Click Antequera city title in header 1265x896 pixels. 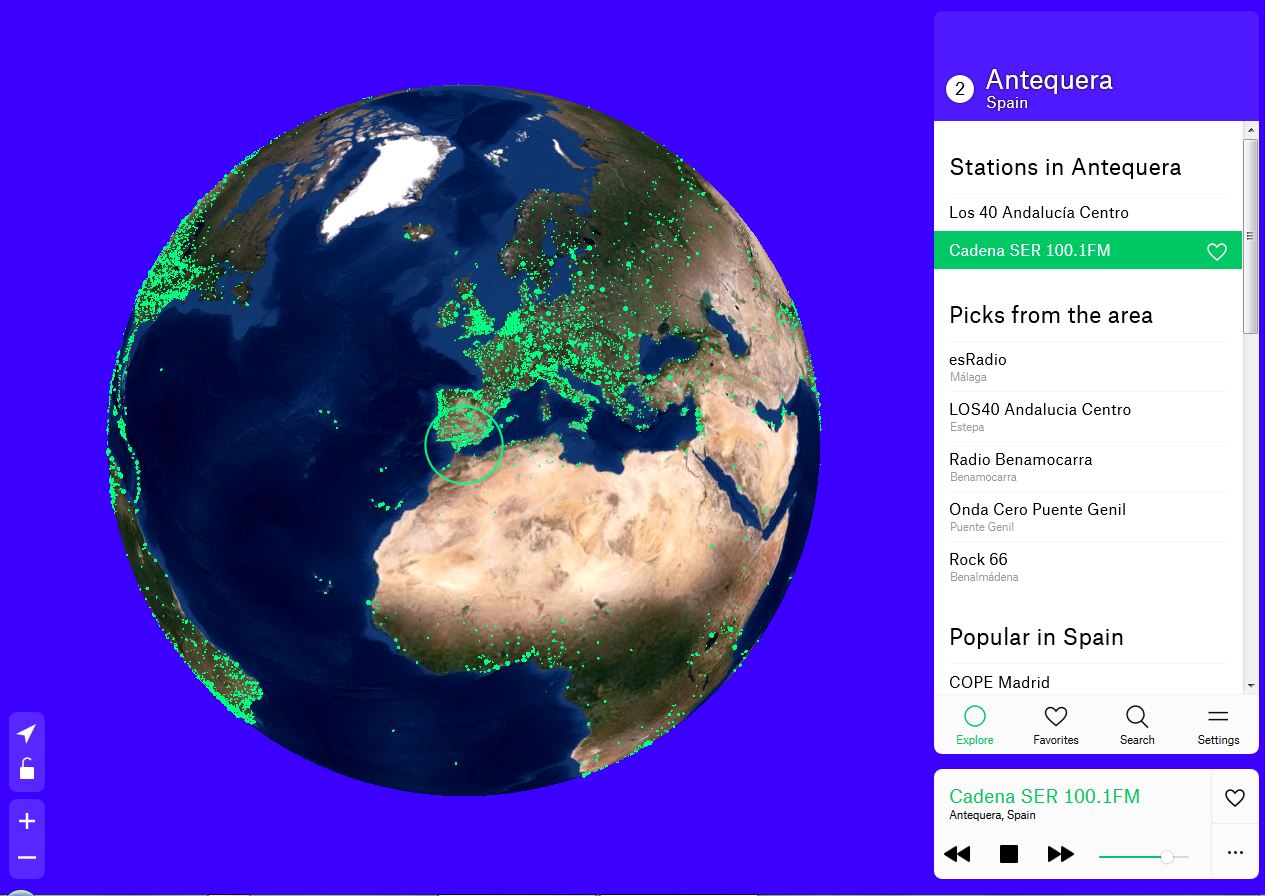tap(1049, 80)
